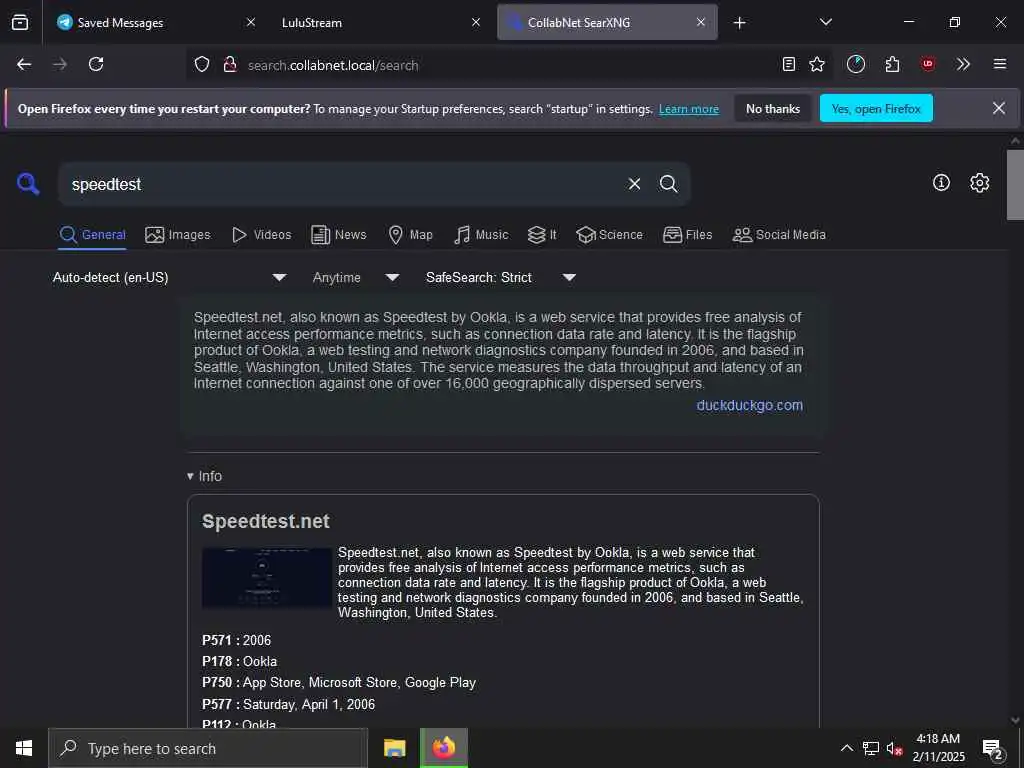
Task: Close the LuluStream tab
Action: [x=476, y=22]
